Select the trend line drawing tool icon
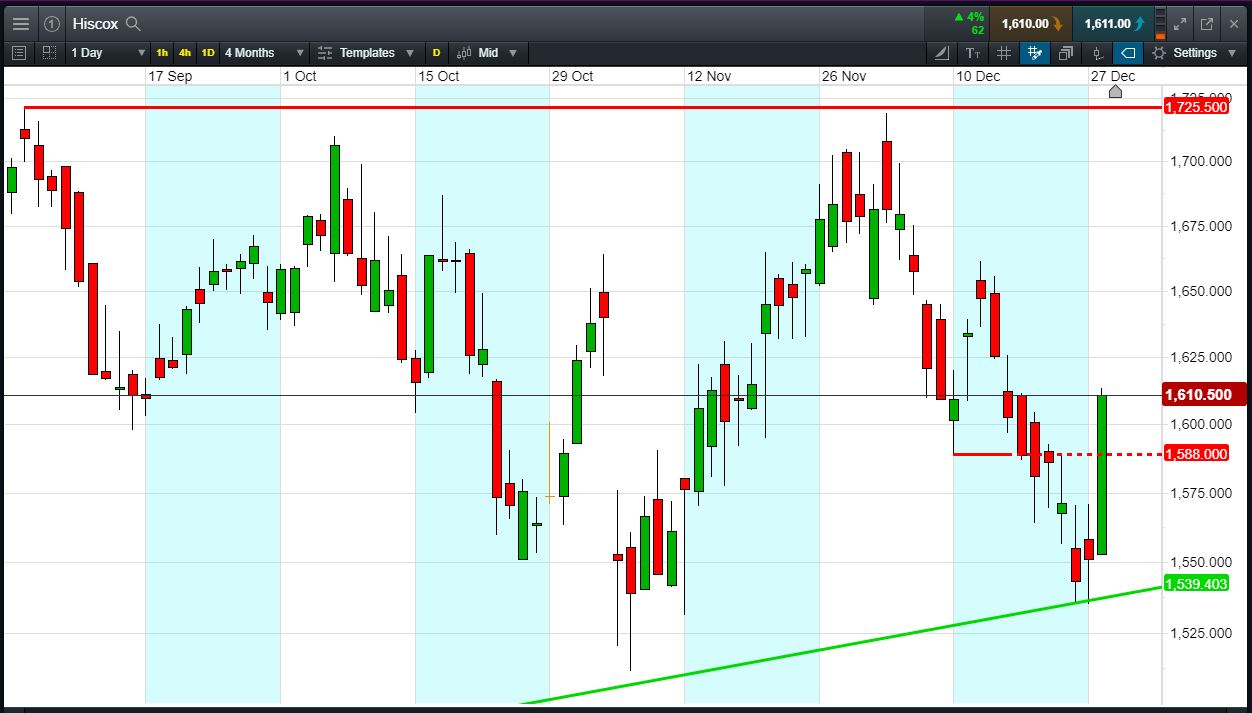The height and width of the screenshot is (713, 1252). 941,52
